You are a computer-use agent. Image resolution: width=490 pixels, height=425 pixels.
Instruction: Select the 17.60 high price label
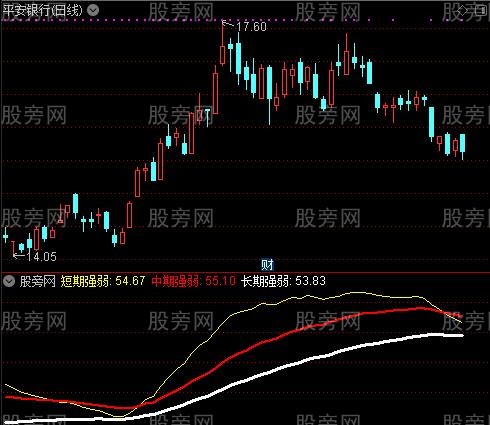252,27
